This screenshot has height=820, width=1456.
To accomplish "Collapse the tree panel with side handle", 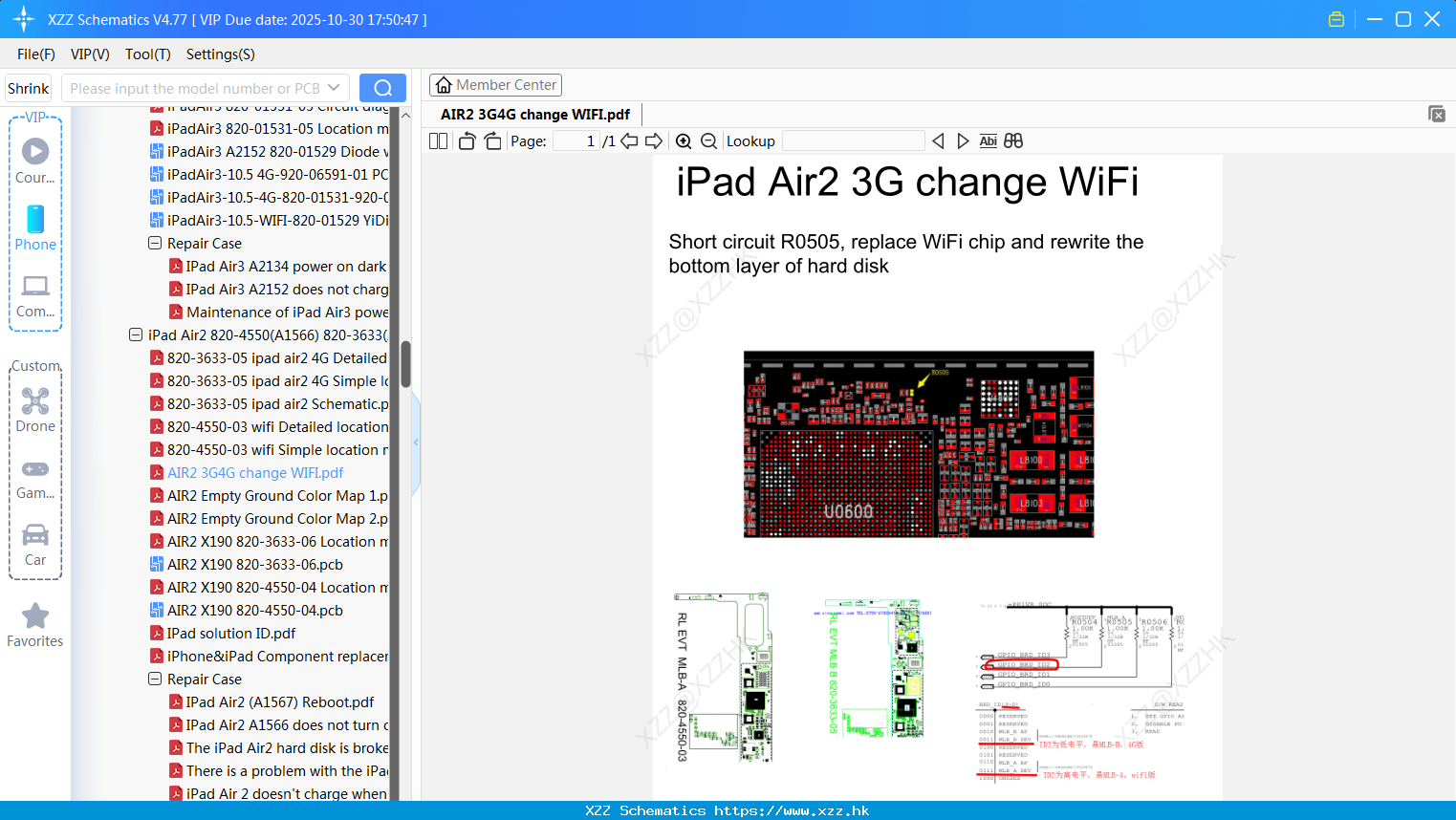I will tap(416, 442).
